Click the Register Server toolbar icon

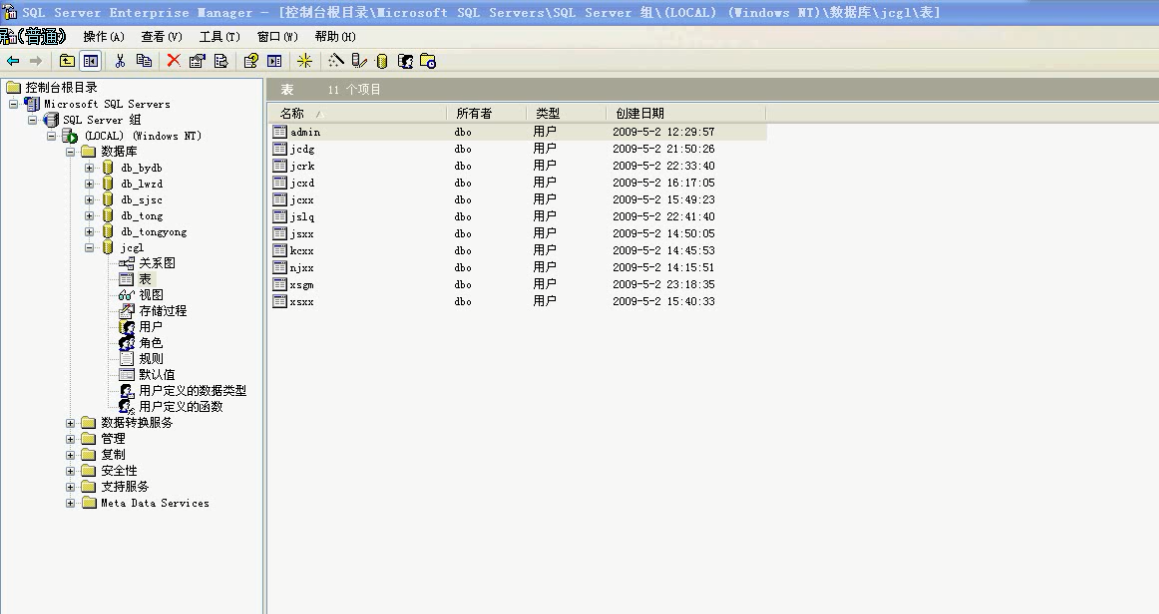pos(359,61)
